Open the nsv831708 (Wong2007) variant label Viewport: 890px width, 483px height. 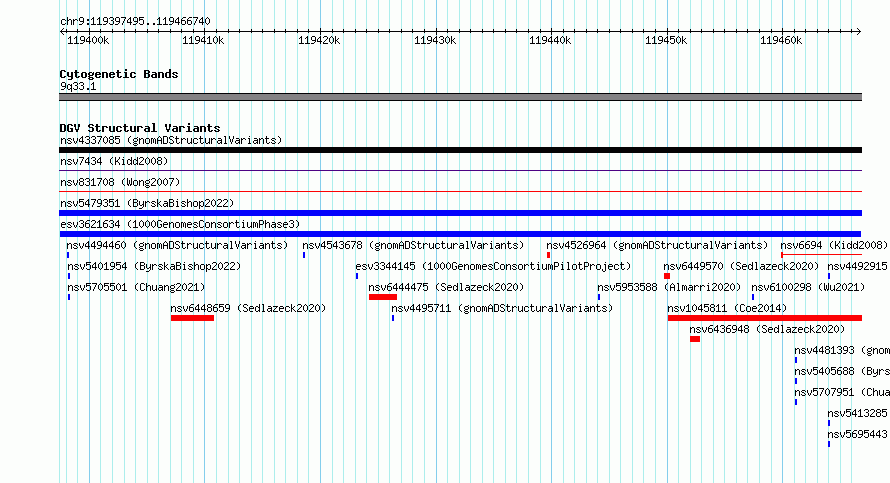(x=120, y=182)
